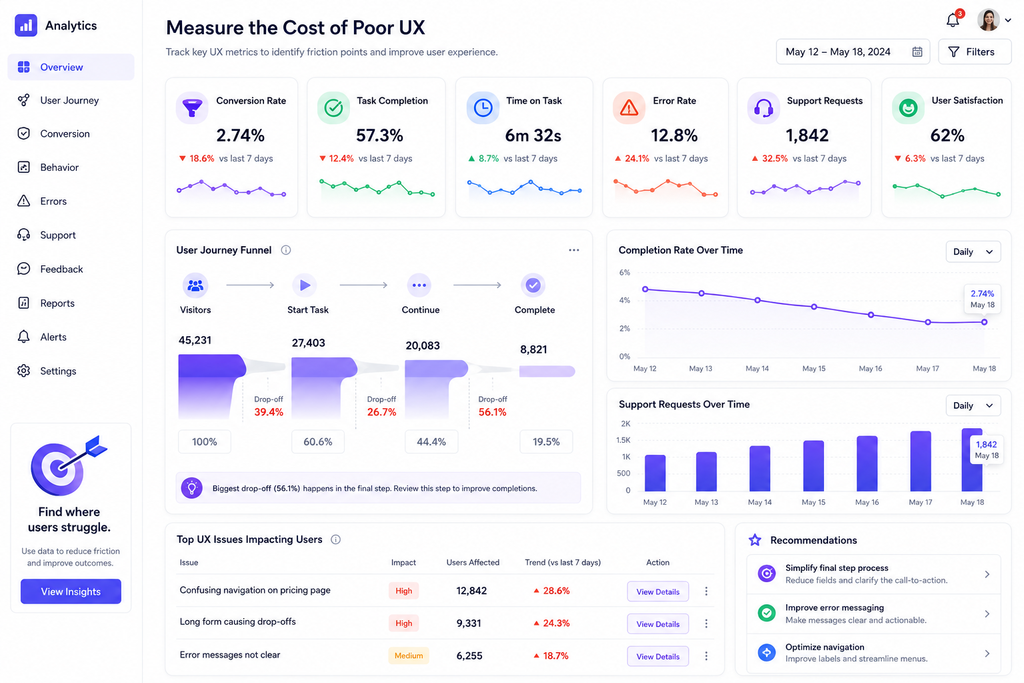Click the Trend (vs last 7 days) column header
This screenshot has width=1024, height=683.
click(563, 562)
